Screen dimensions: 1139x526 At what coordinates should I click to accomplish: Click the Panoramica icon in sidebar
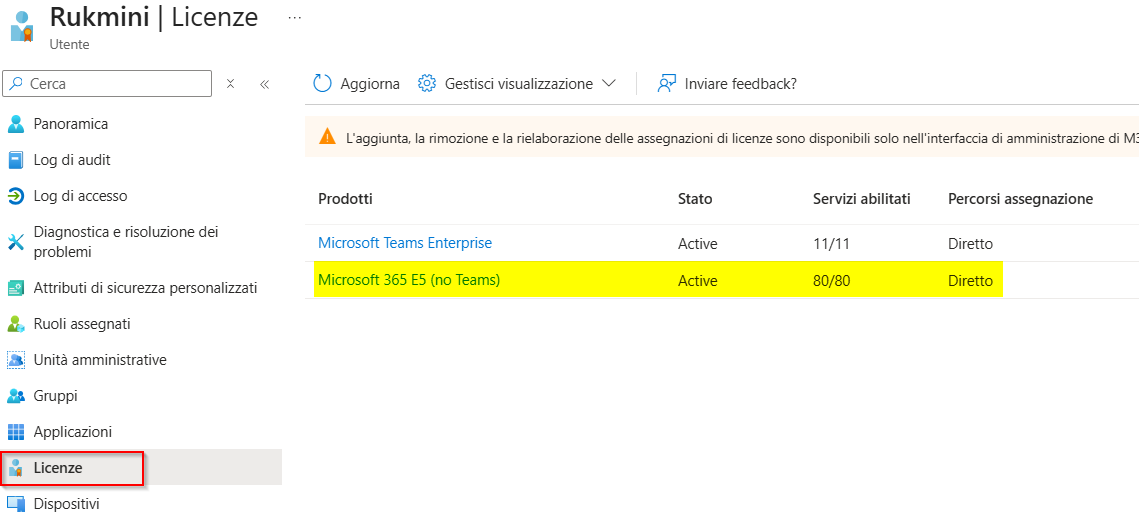tap(16, 124)
